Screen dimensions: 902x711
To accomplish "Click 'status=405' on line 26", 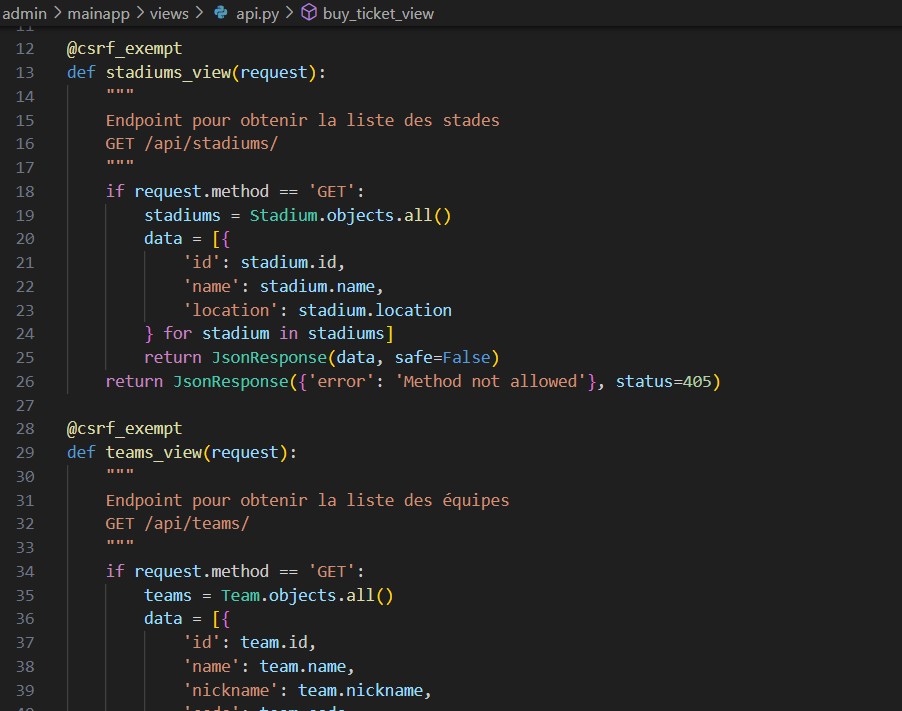I will pos(663,381).
